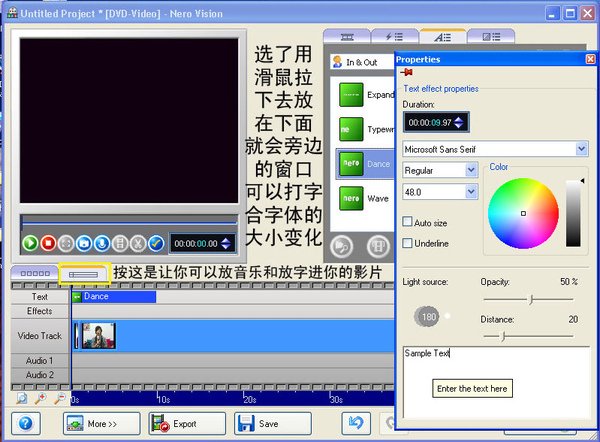
Task: Minimize the Nero Vision window
Action: click(552, 14)
